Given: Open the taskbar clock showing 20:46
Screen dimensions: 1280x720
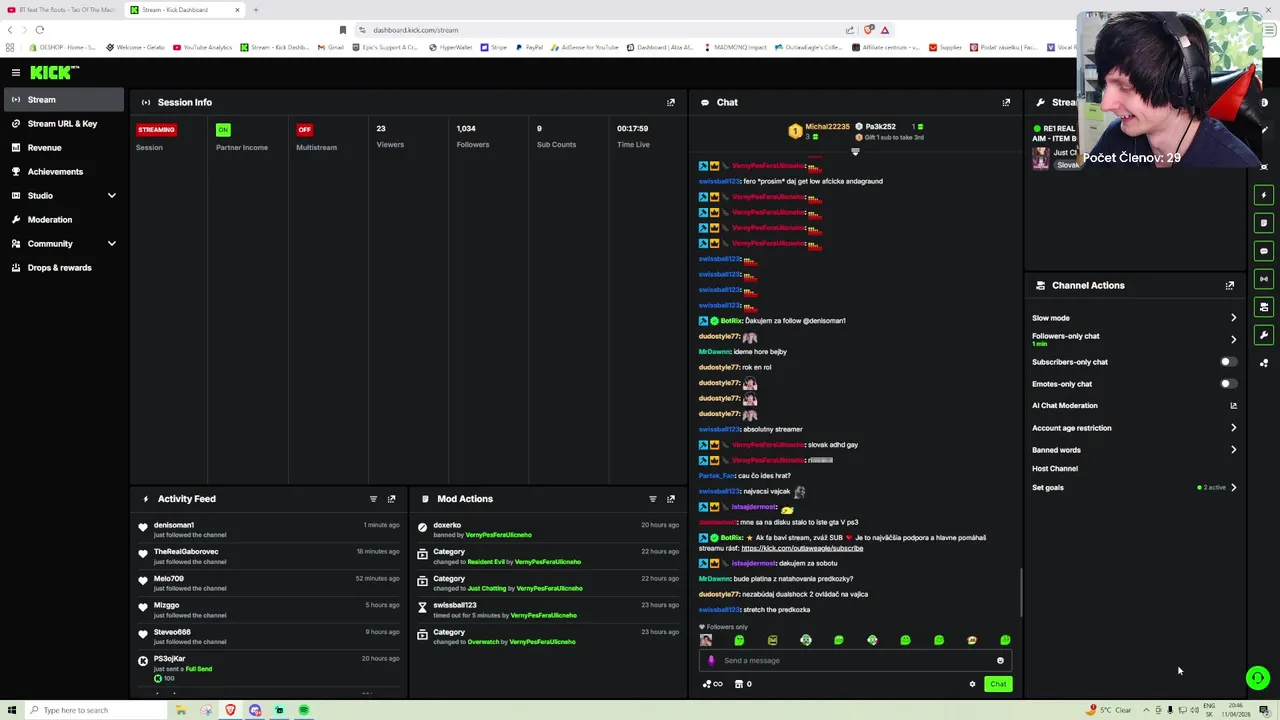Looking at the screenshot, I should pyautogui.click(x=1238, y=710).
